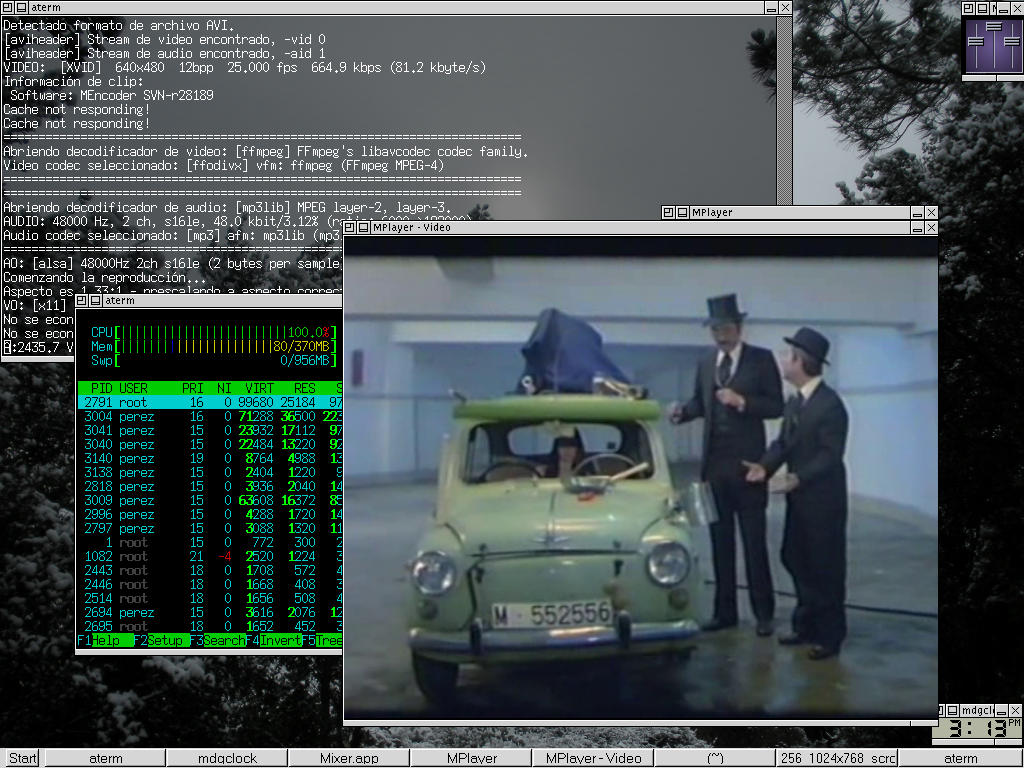Select the 256 1024x768 scrc taskbar button
1024x768 pixels.
(838, 758)
